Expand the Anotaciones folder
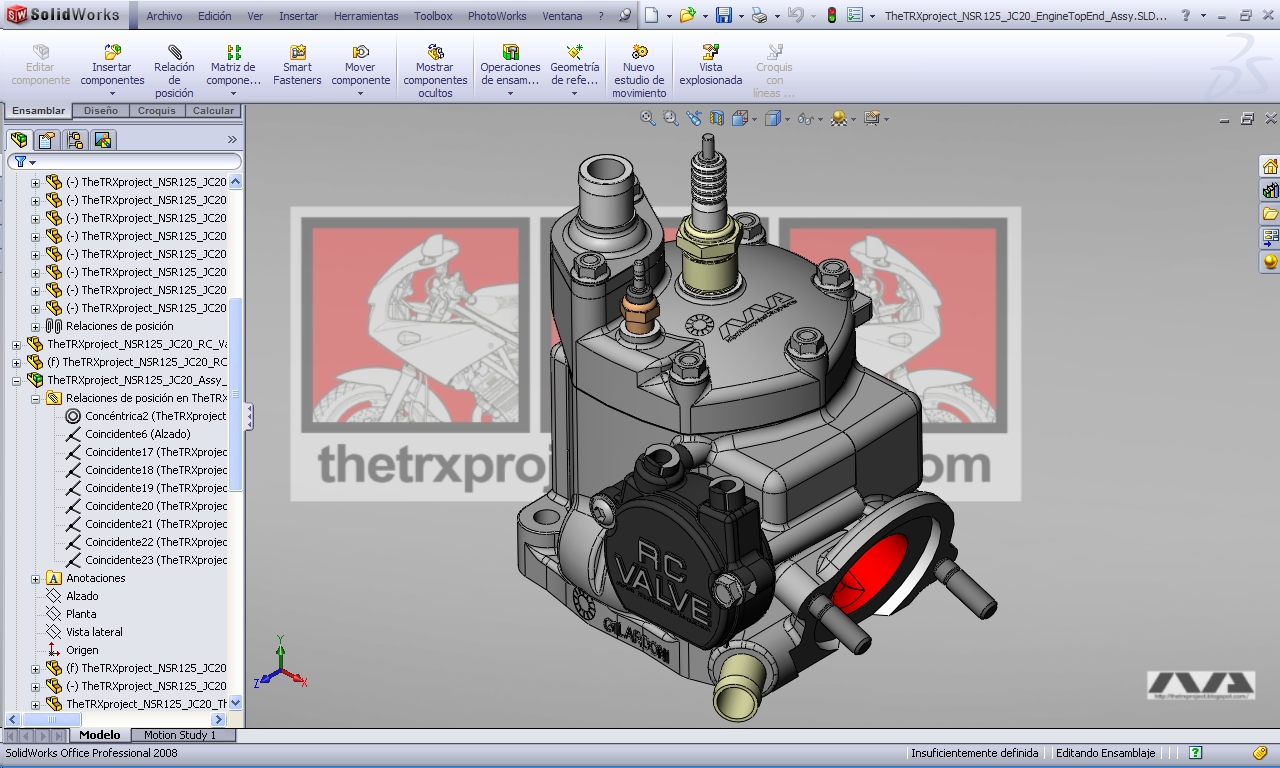This screenshot has height=768, width=1280. coord(35,579)
